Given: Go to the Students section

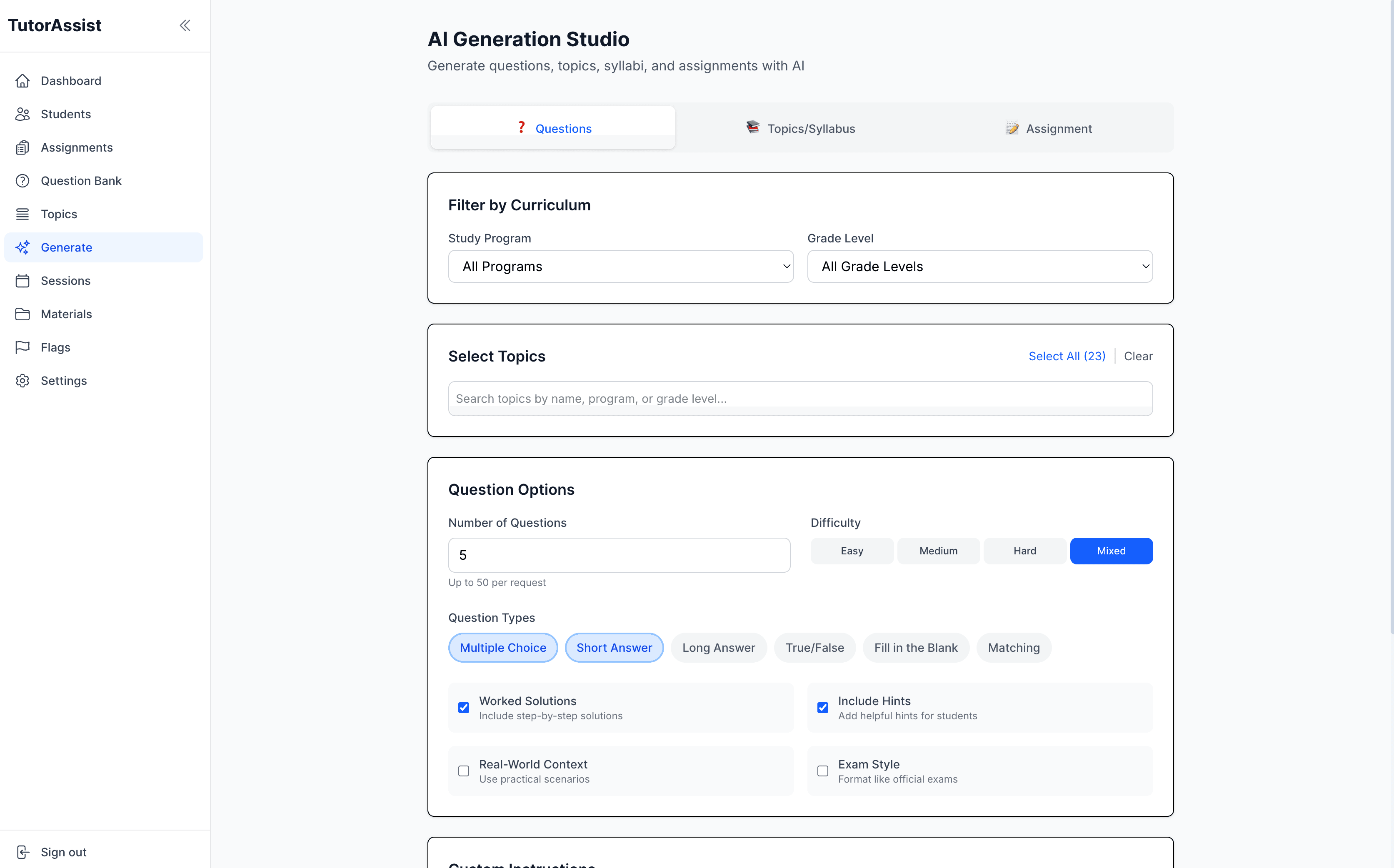Looking at the screenshot, I should (x=103, y=114).
